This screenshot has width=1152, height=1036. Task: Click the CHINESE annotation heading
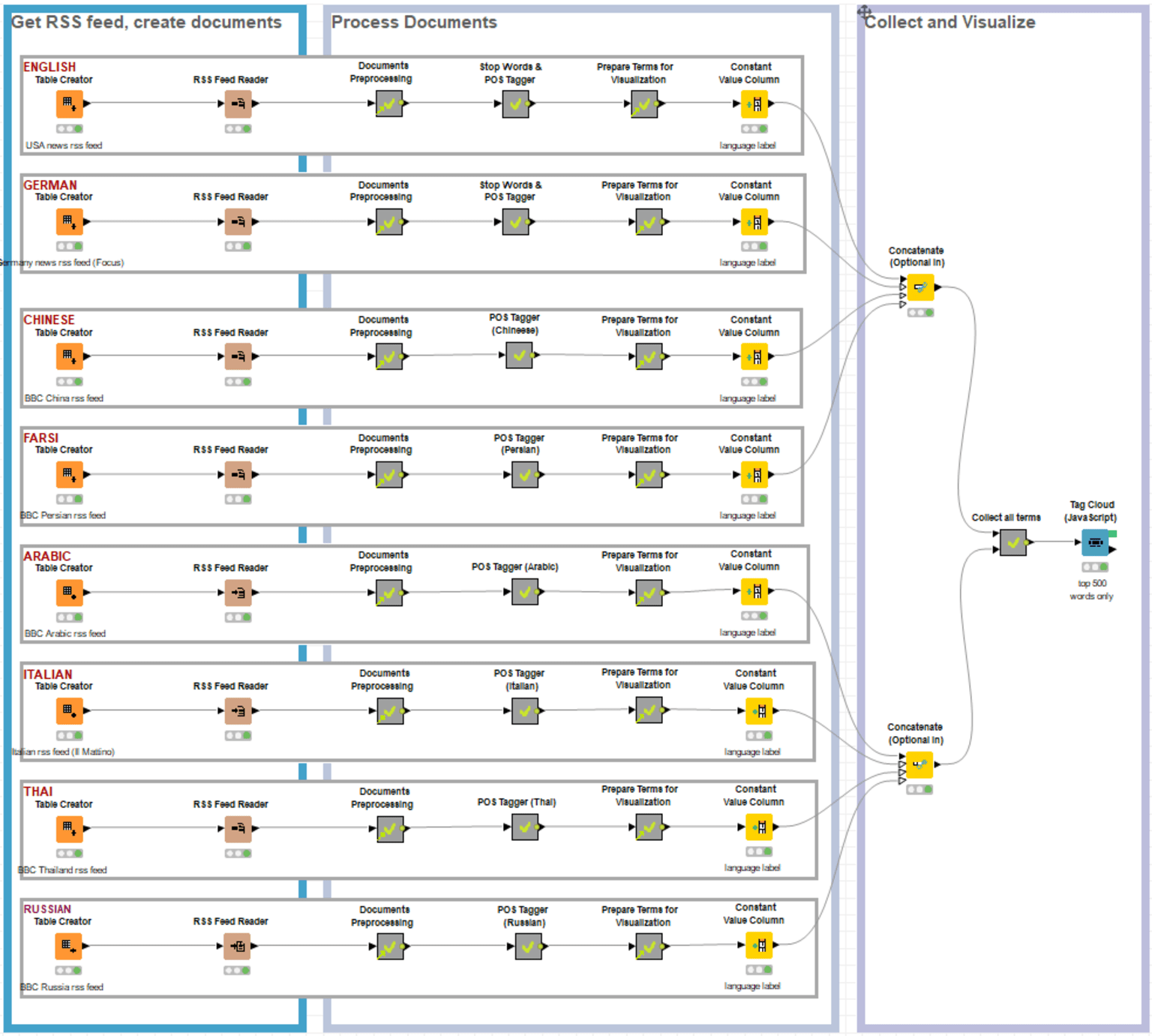tap(49, 320)
